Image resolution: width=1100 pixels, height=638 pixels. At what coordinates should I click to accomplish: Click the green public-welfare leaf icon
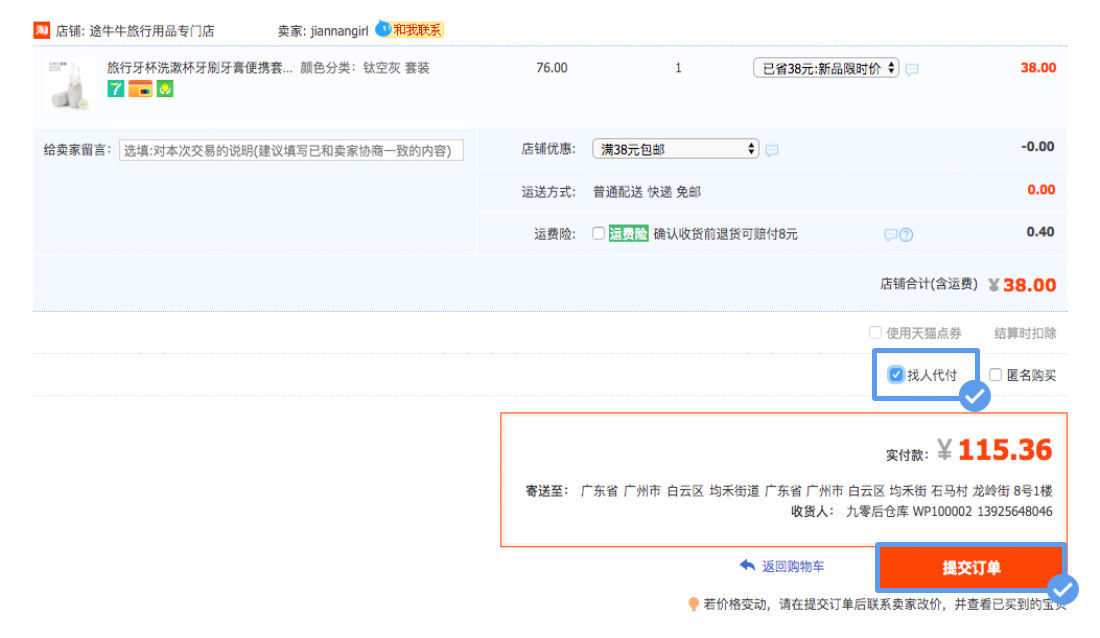click(x=163, y=88)
